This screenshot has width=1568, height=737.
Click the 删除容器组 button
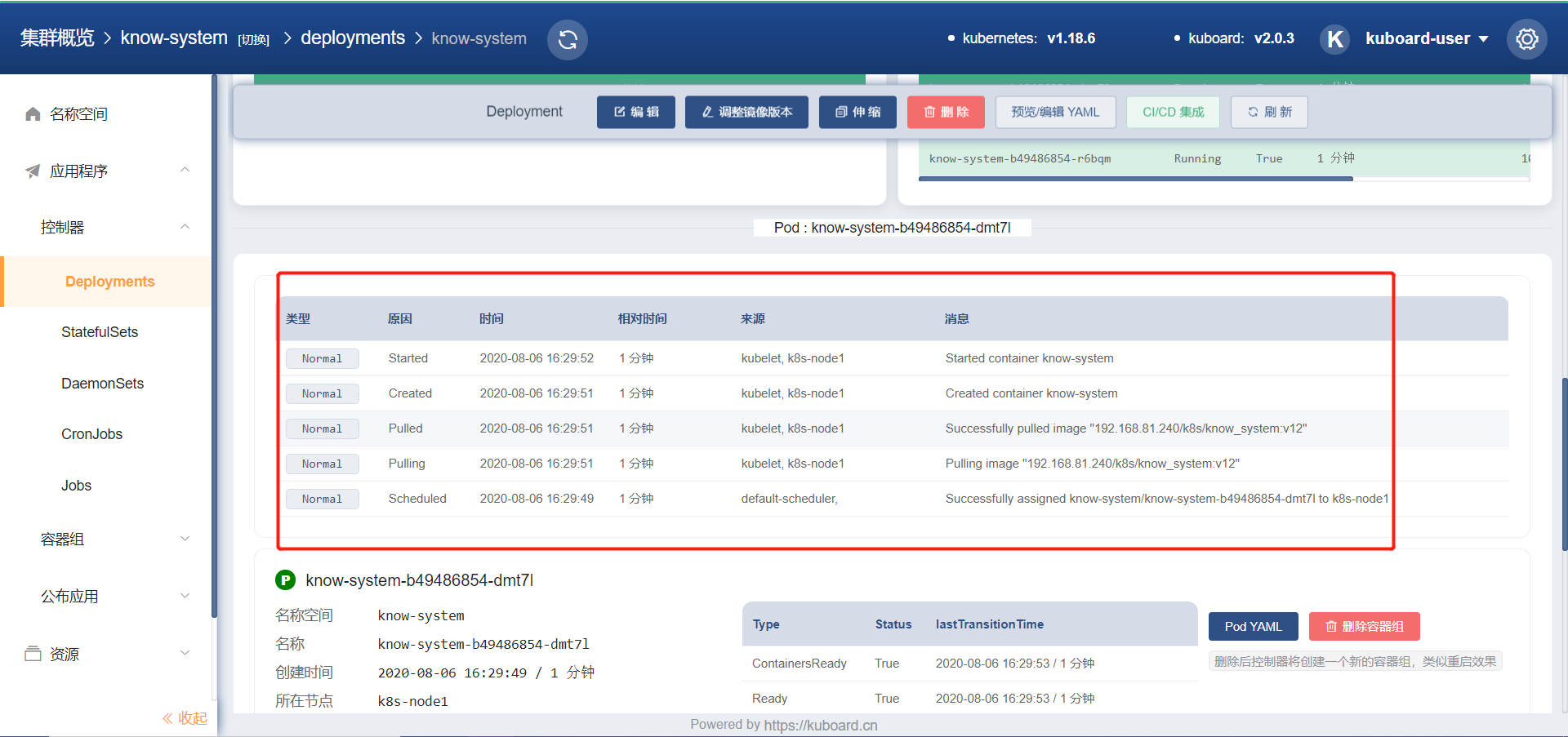(x=1364, y=626)
